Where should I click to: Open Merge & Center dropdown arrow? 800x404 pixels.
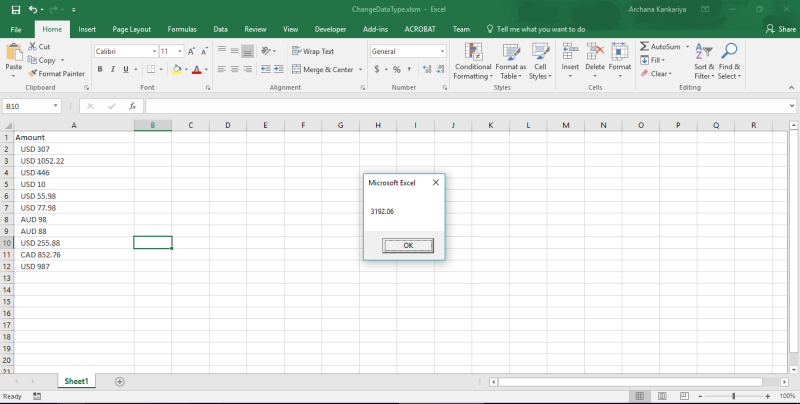click(360, 69)
